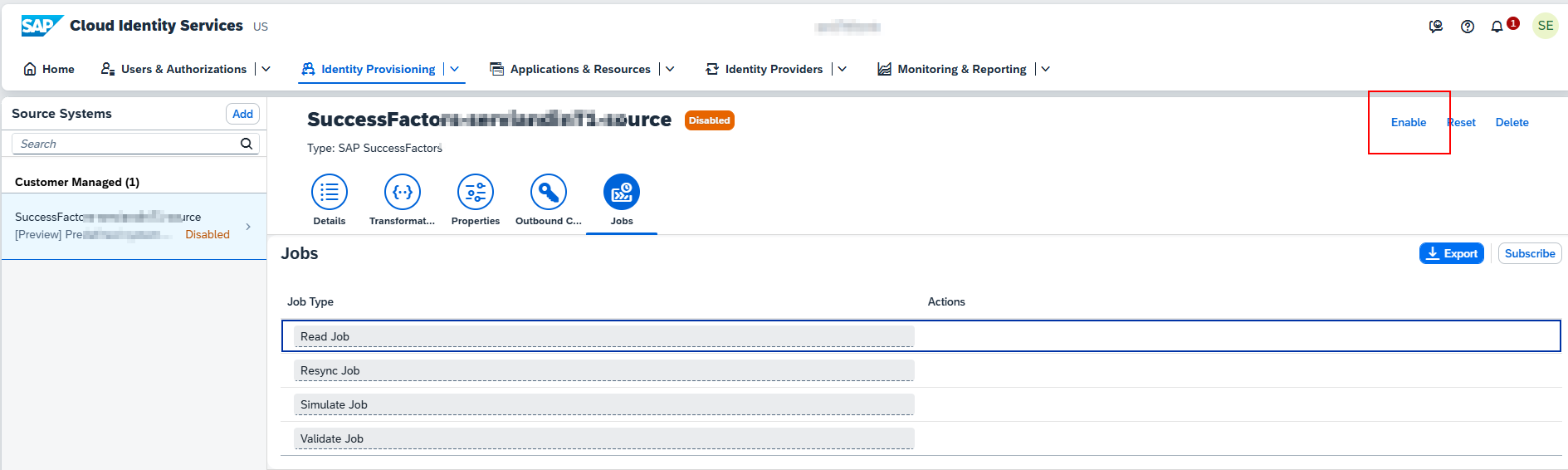Open Identity Provisioning menu
This screenshot has height=470, width=1568.
(378, 69)
